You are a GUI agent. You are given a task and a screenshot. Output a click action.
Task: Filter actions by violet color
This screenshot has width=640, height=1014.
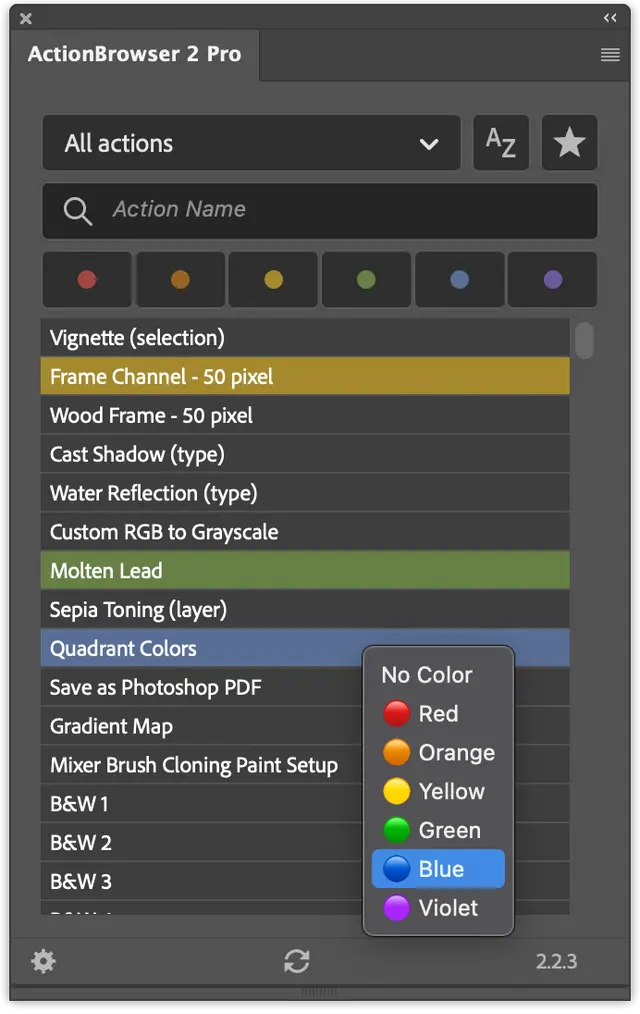click(x=553, y=279)
